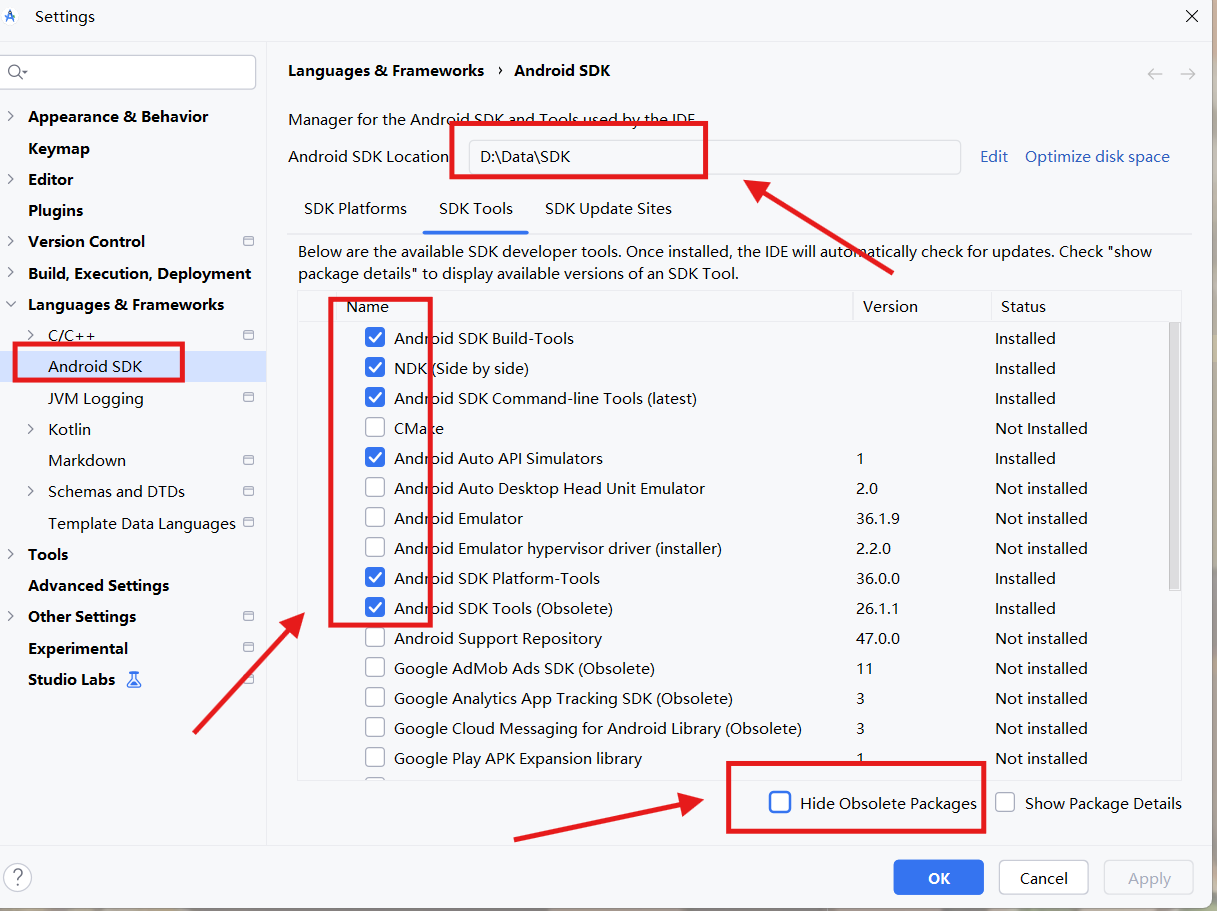
Task: Expand the C/C++ settings section
Action: pos(30,335)
